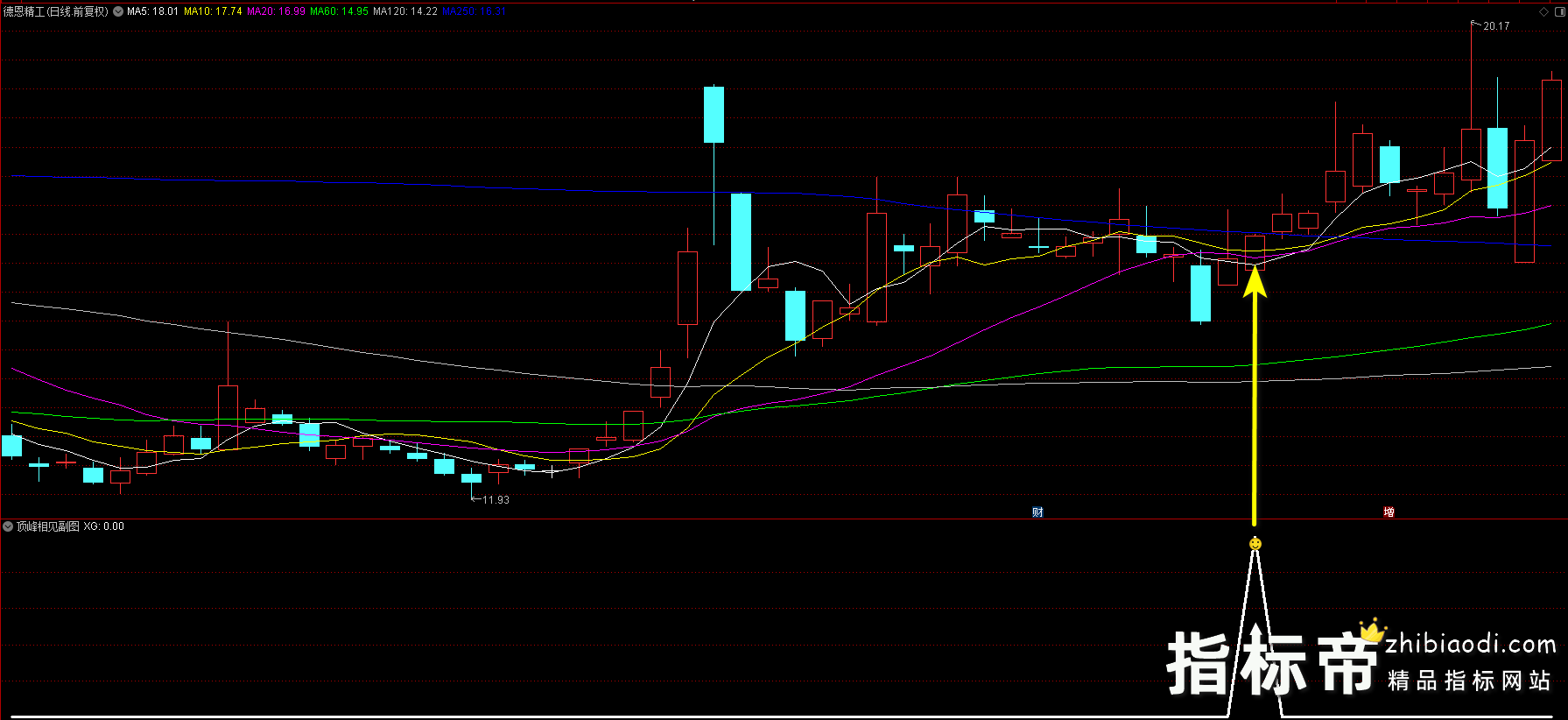Click the red 增 marker on the time axis
Viewport: 1568px width, 720px height.
point(1389,512)
